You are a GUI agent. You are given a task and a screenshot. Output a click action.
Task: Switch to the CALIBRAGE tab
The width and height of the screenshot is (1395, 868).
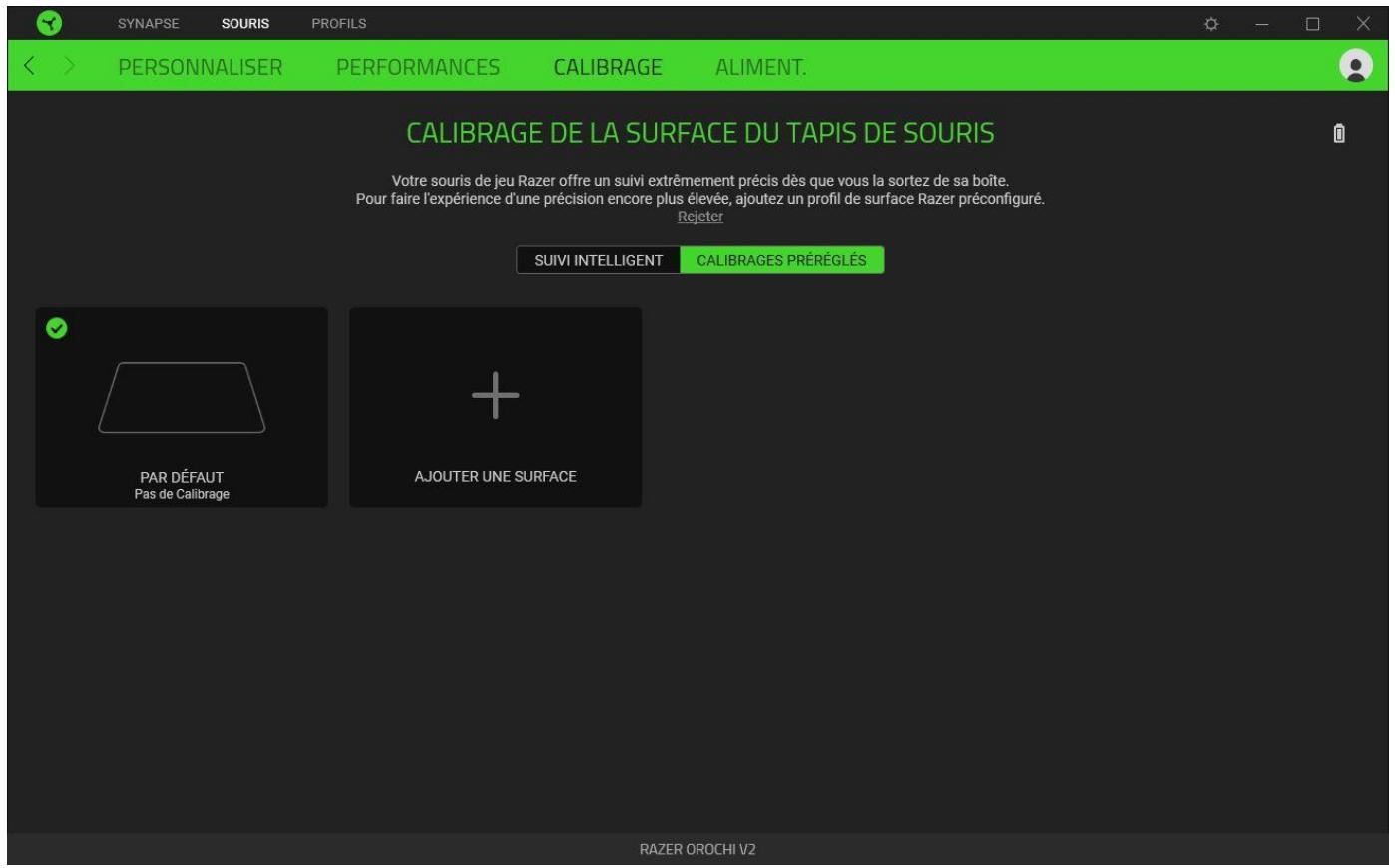coord(608,67)
